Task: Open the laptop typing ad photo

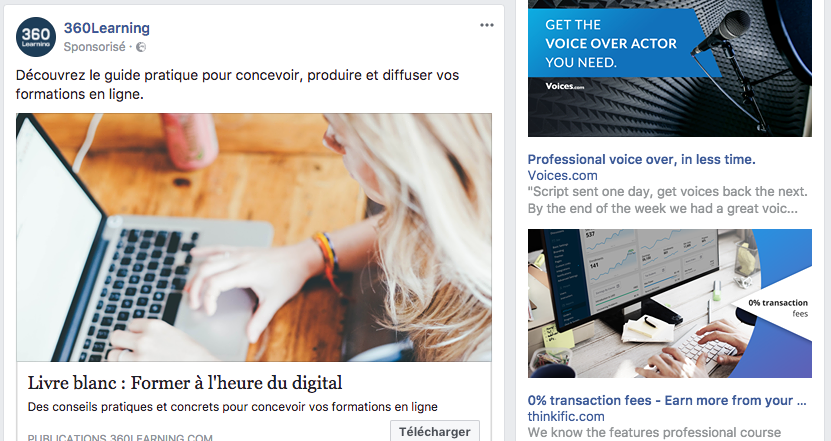Action: pyautogui.click(x=254, y=237)
